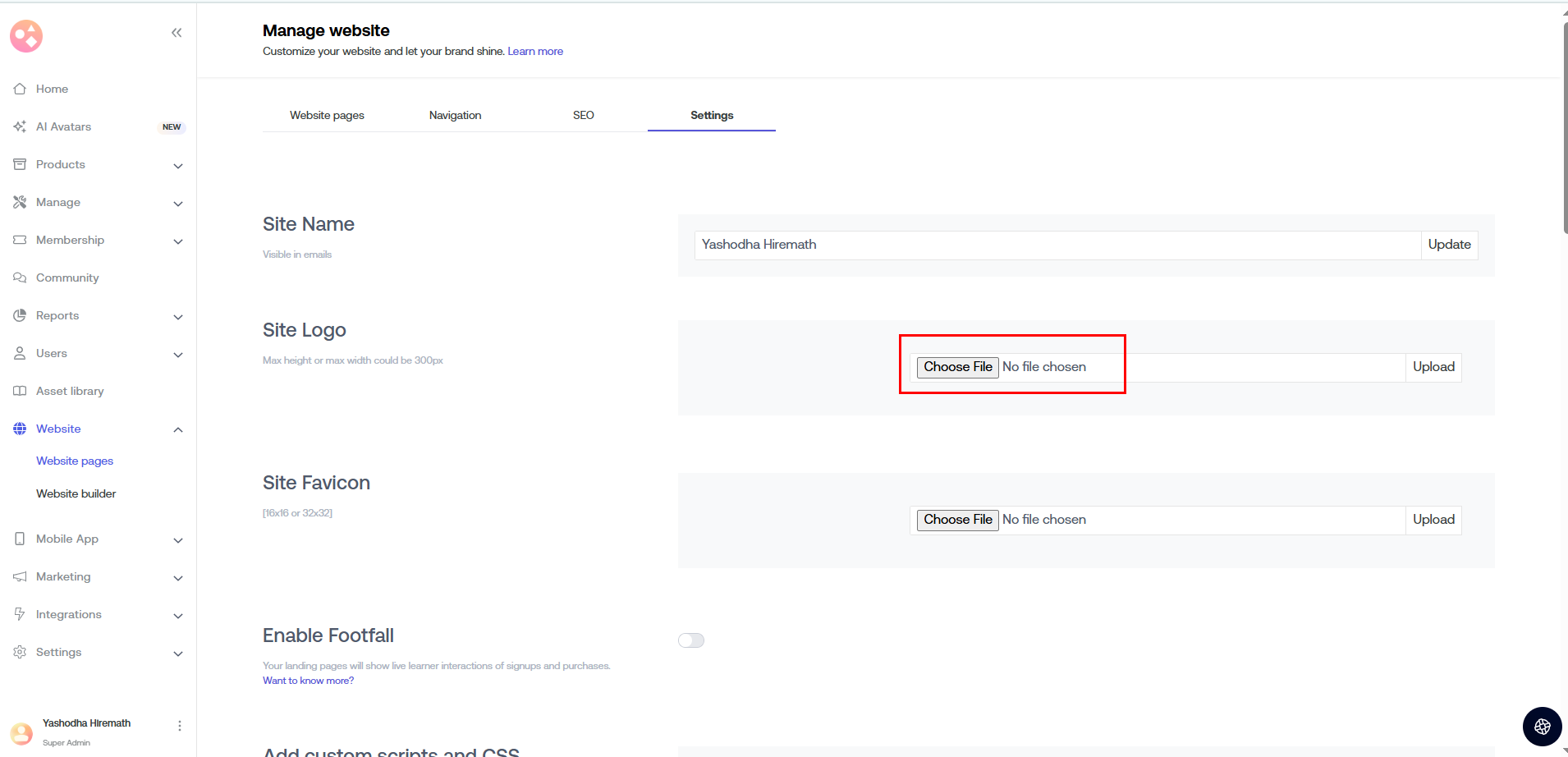Click Choose File for Site Logo

click(x=957, y=367)
